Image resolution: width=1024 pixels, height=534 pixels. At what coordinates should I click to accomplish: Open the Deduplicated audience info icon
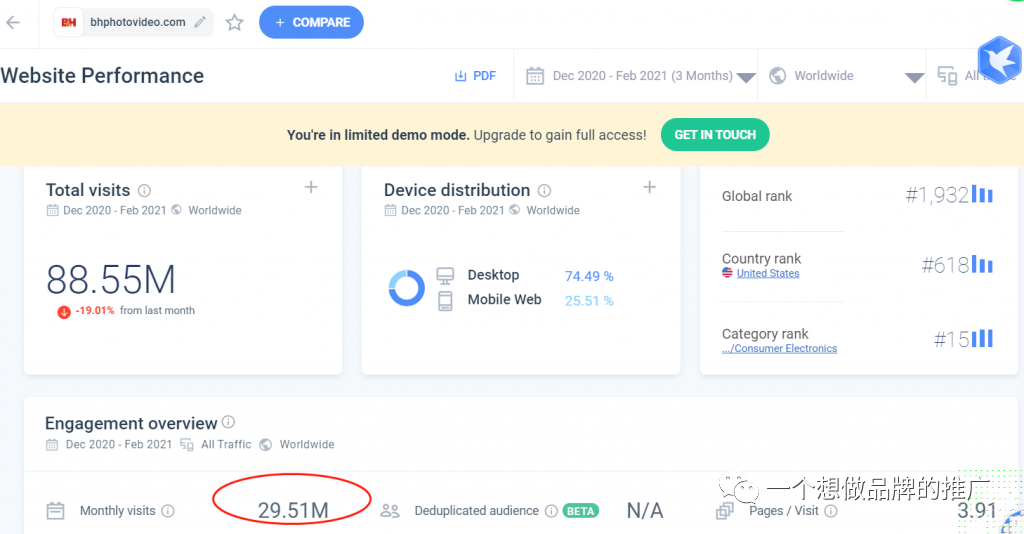coord(551,510)
